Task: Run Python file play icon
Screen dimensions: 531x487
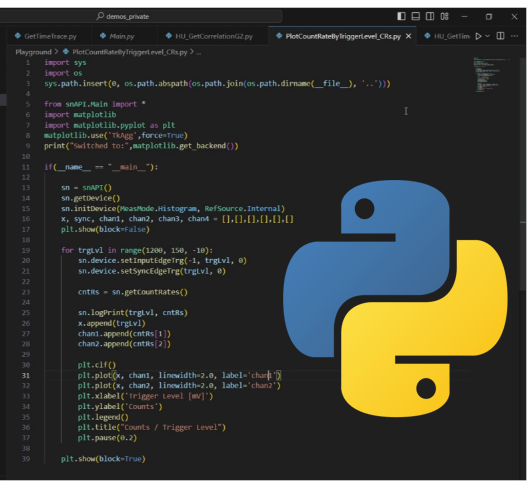Action: [x=478, y=36]
